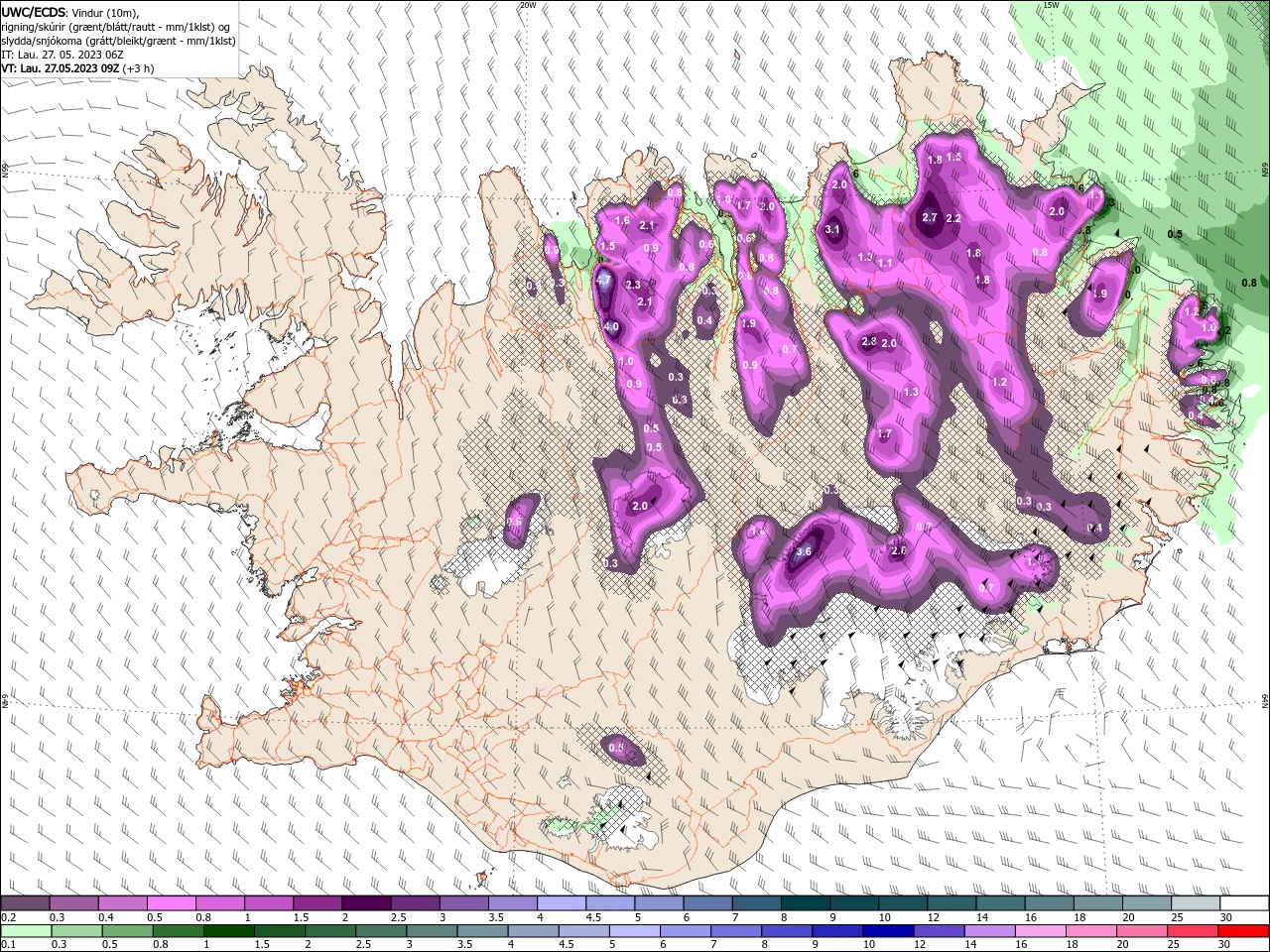Click the '4.0' snowfall value on the map
Image resolution: width=1270 pixels, height=952 pixels.
pyautogui.click(x=611, y=326)
